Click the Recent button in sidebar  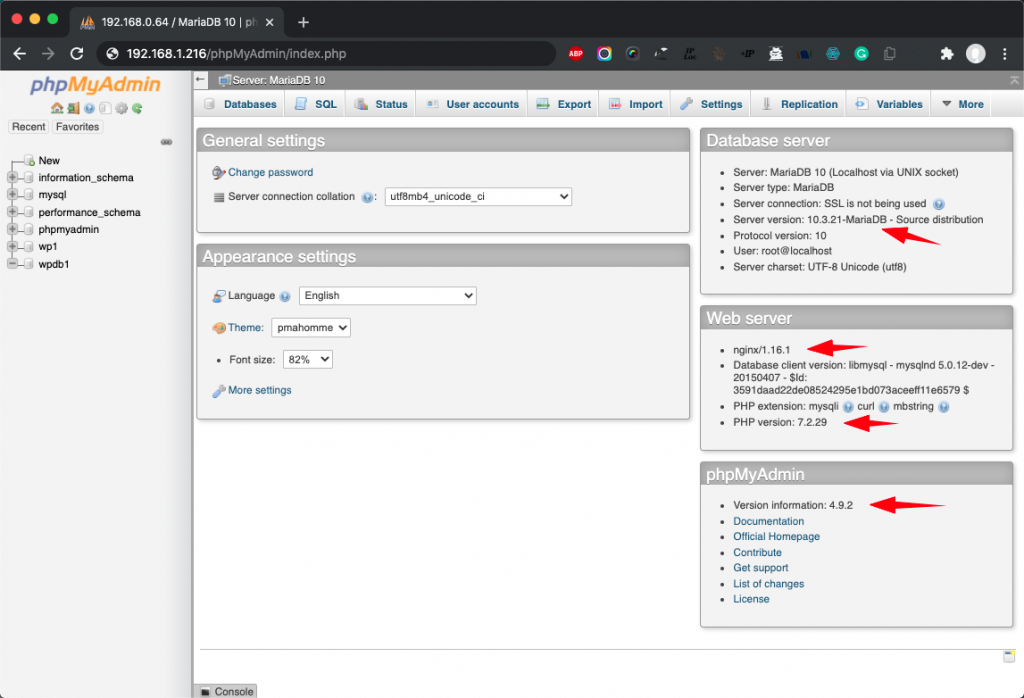point(29,127)
